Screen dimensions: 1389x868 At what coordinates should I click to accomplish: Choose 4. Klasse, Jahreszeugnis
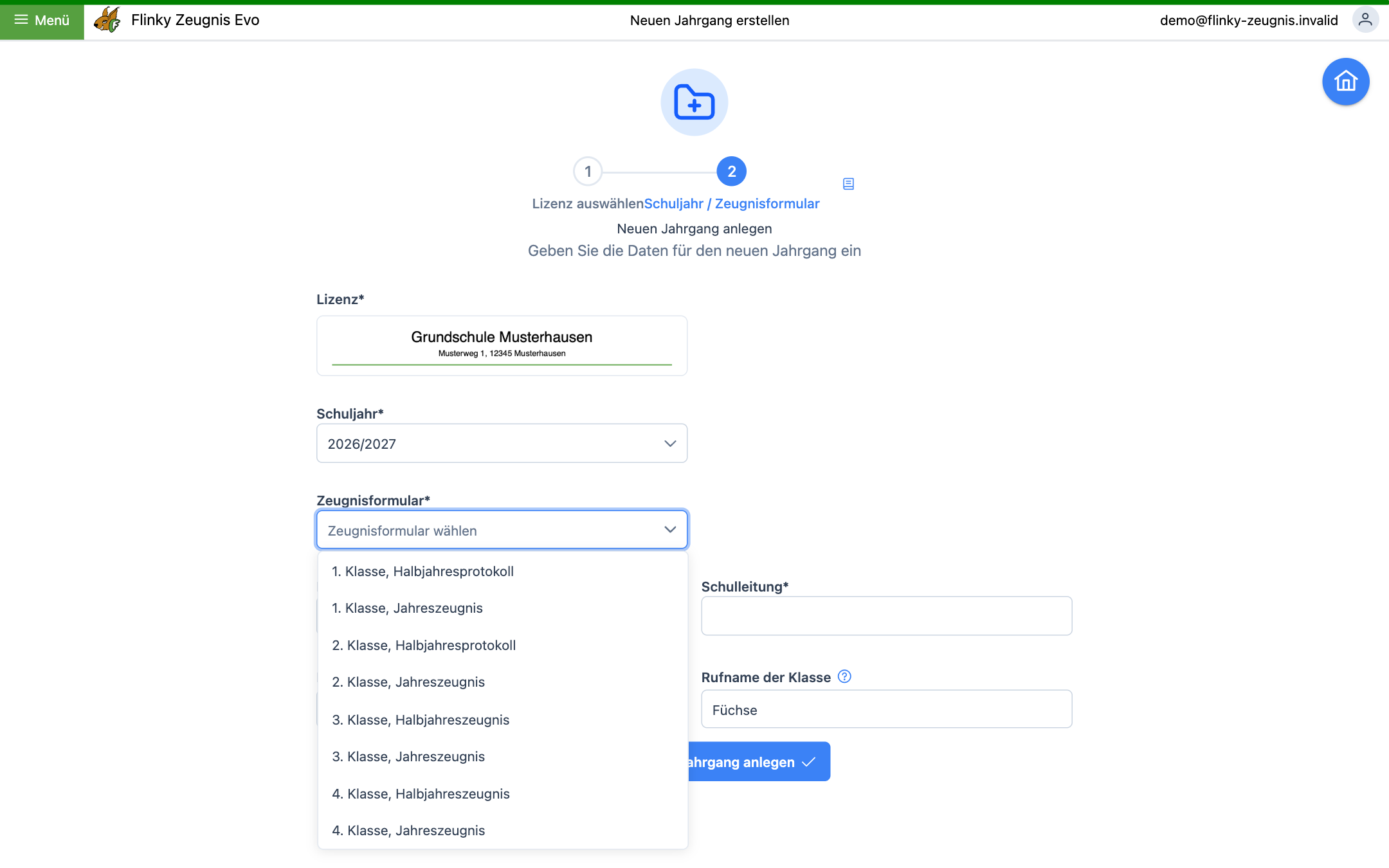[x=503, y=831]
